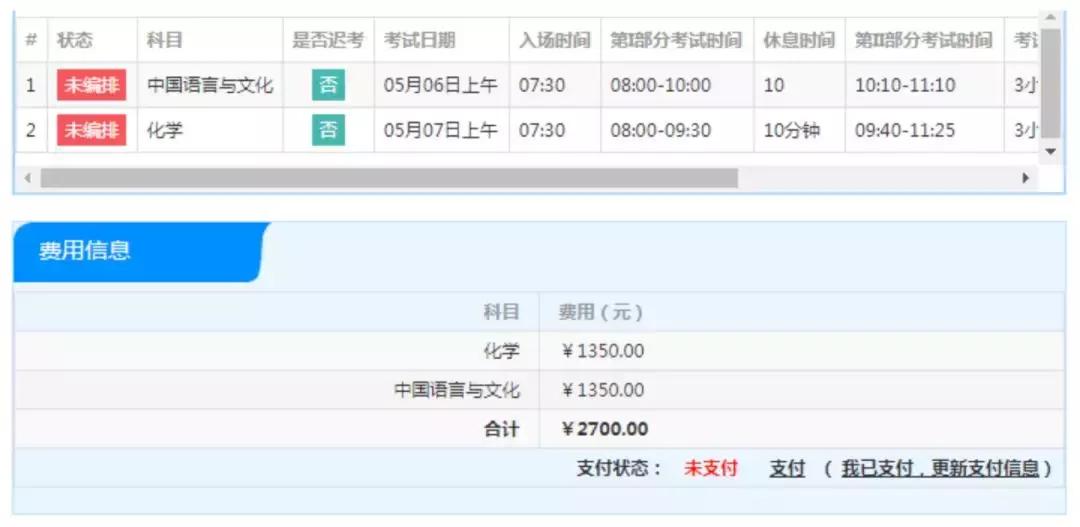Click the 第I部分考试时间 column header
This screenshot has width=1080, height=527.
(x=676, y=40)
